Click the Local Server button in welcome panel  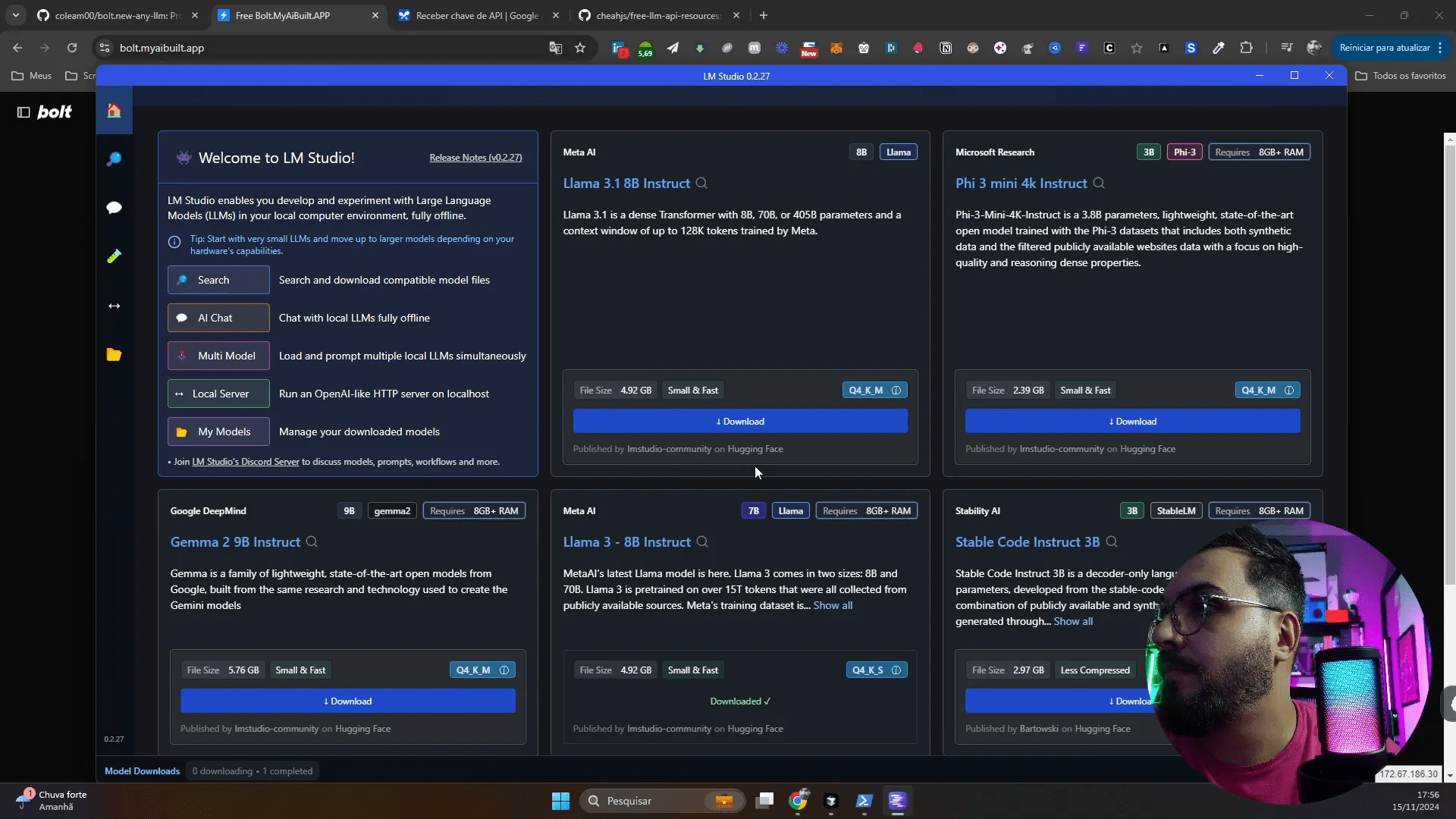tap(218, 394)
